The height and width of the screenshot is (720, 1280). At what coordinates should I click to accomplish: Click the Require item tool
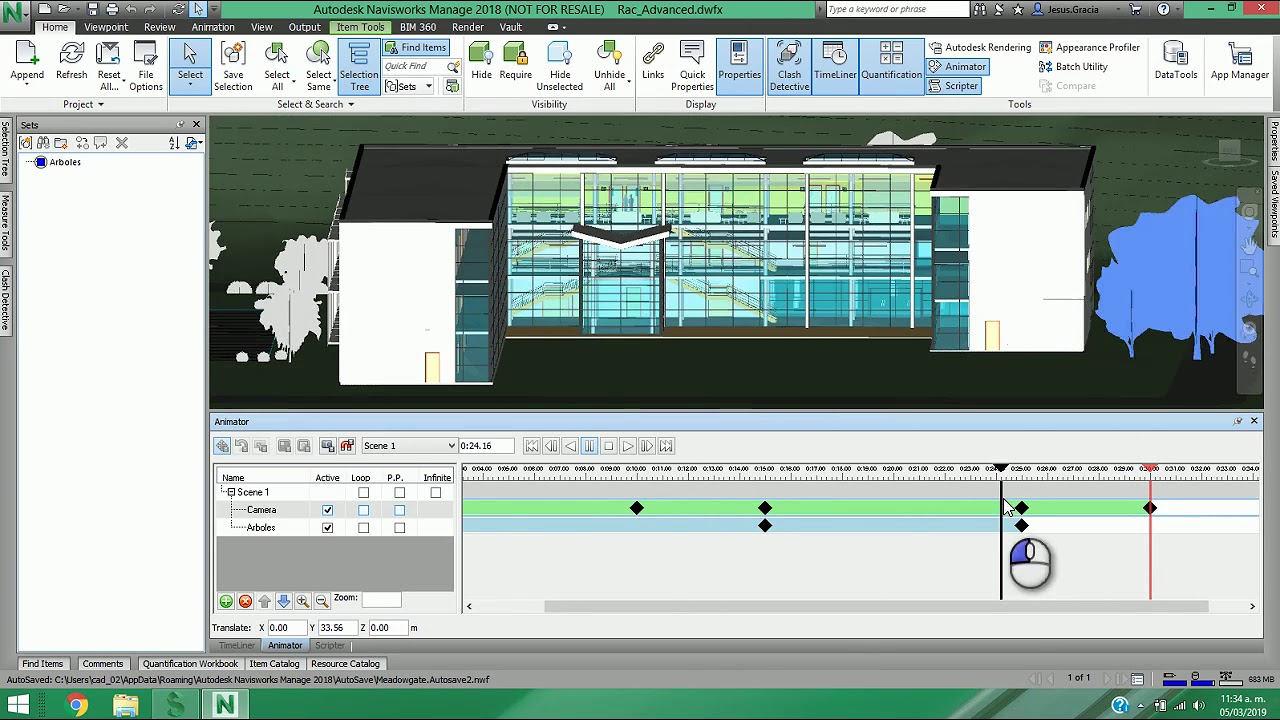[515, 62]
